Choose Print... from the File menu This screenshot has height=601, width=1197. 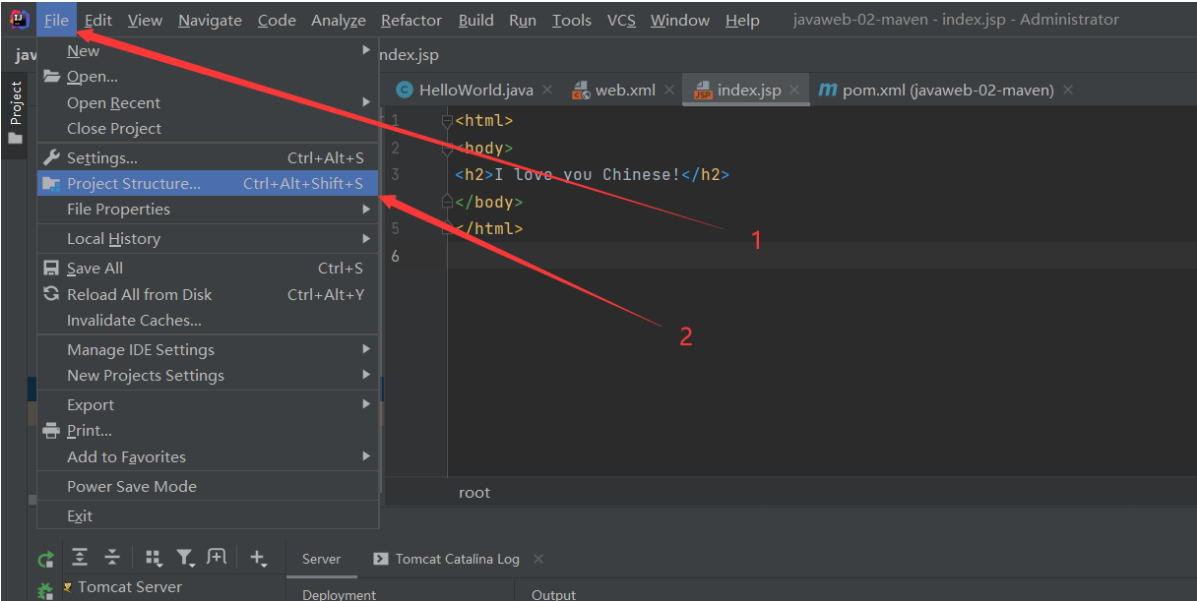point(208,431)
